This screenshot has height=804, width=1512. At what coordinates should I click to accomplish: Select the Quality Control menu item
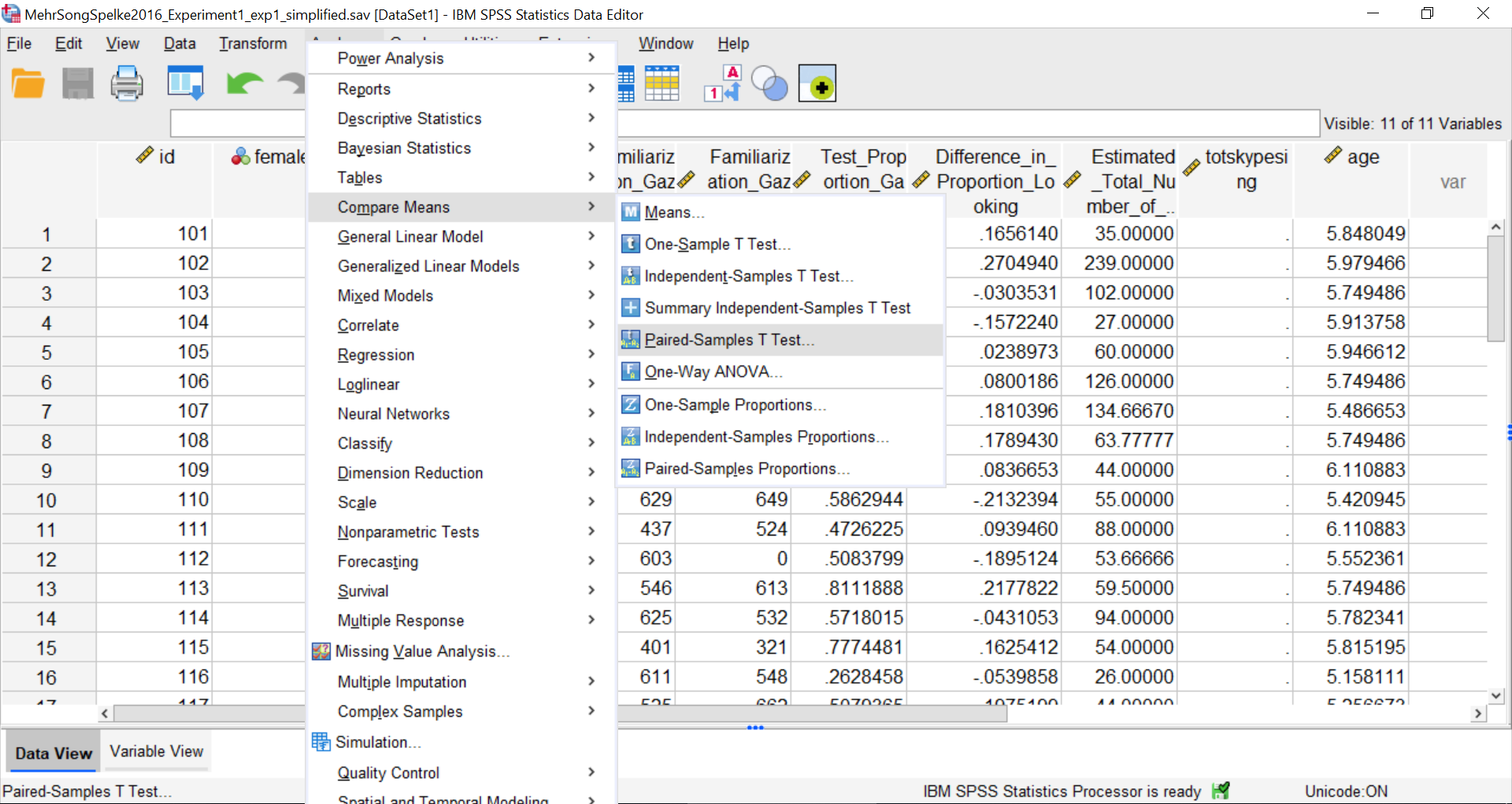pyautogui.click(x=461, y=773)
